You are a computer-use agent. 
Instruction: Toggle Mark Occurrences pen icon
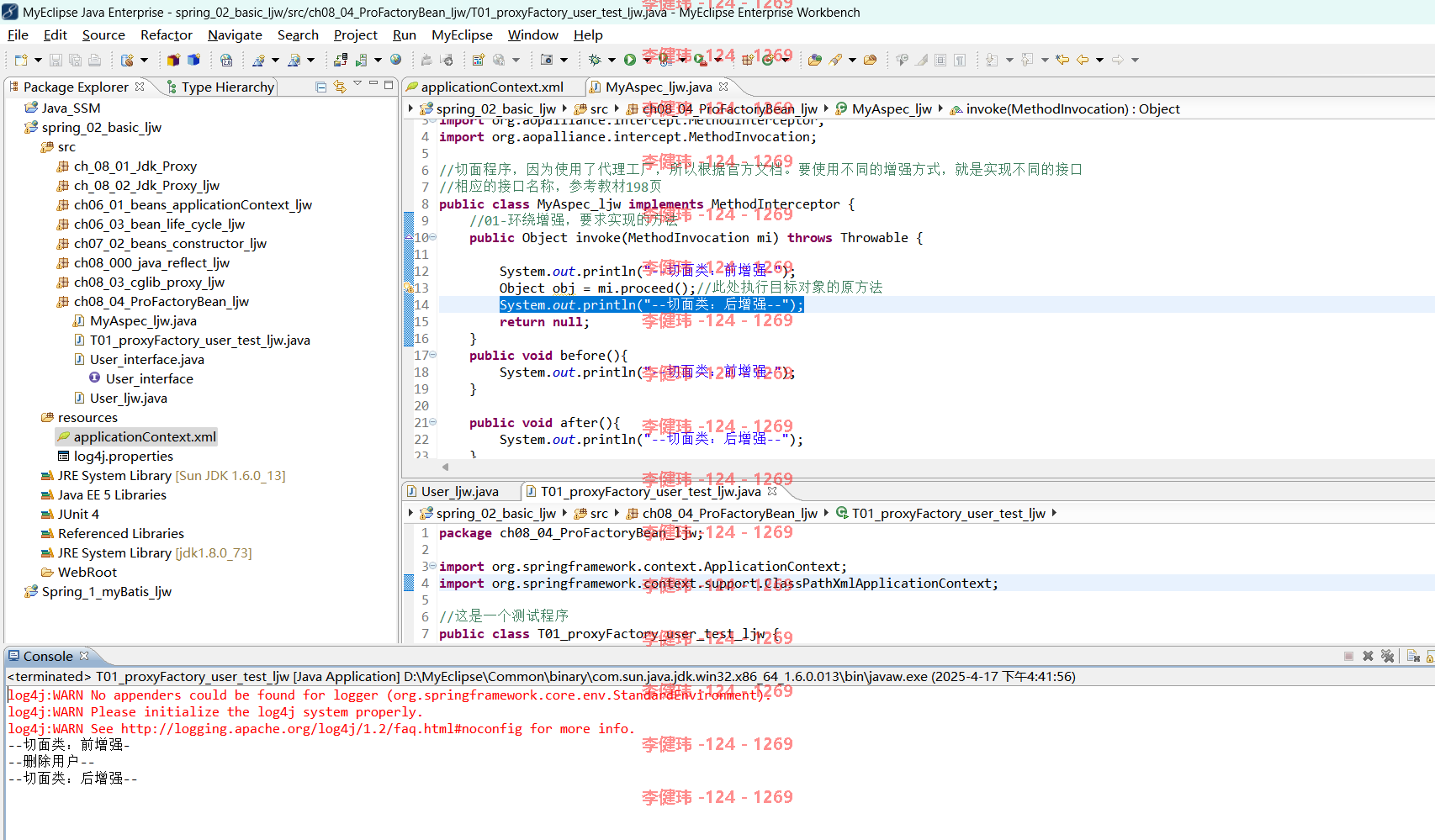[x=922, y=60]
